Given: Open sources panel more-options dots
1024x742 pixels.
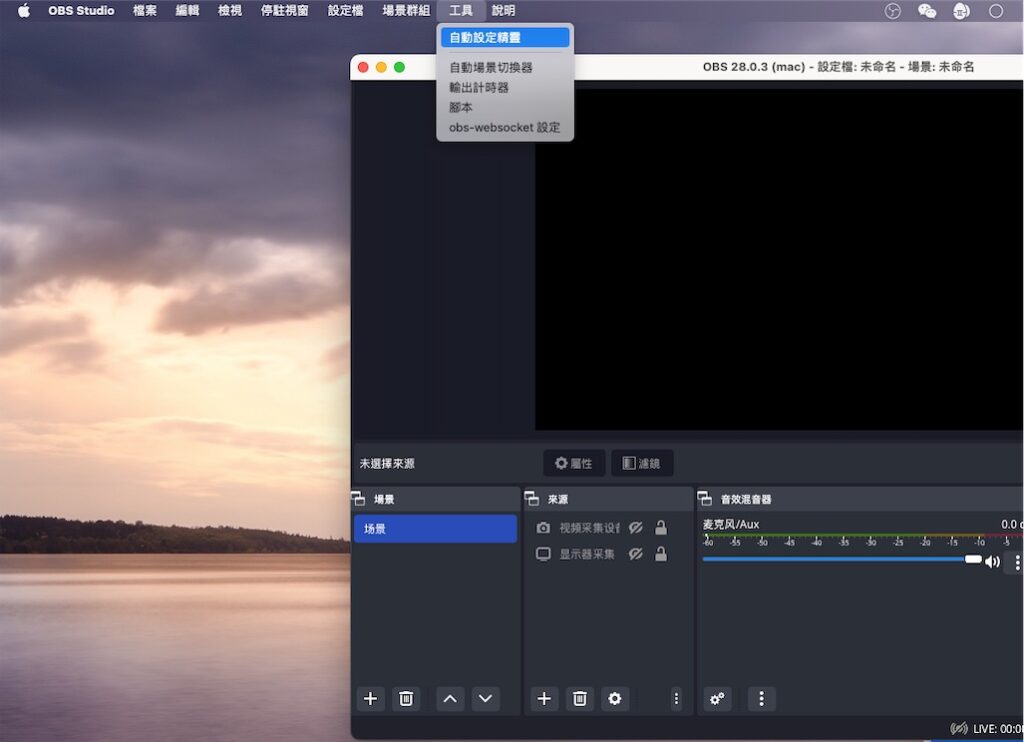Looking at the screenshot, I should pyautogui.click(x=676, y=699).
